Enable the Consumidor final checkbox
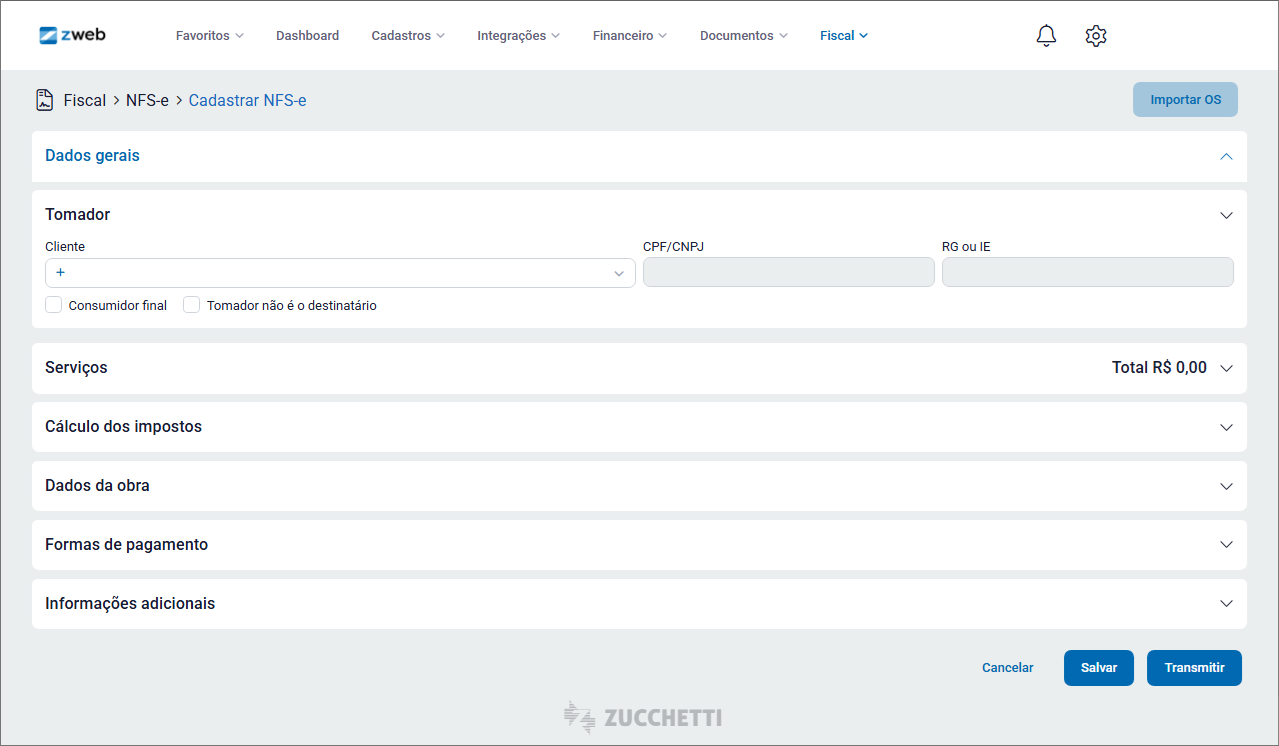Image resolution: width=1279 pixels, height=746 pixels. tap(54, 305)
